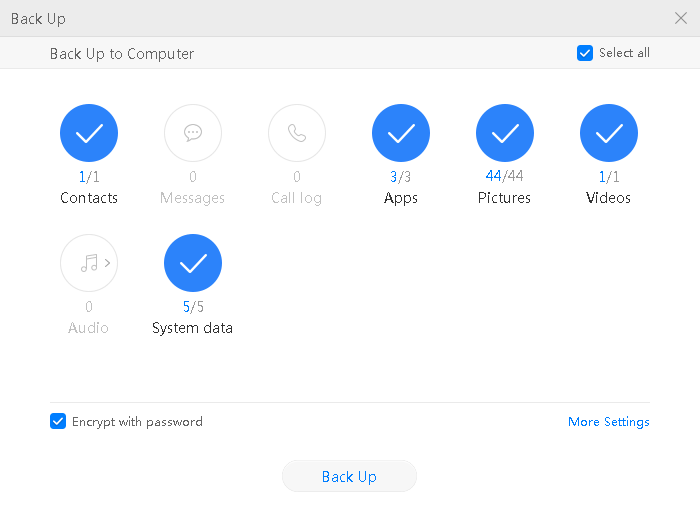Expand the Audio arrow chevron
Viewport: 700px width, 522px height.
pyautogui.click(x=107, y=263)
